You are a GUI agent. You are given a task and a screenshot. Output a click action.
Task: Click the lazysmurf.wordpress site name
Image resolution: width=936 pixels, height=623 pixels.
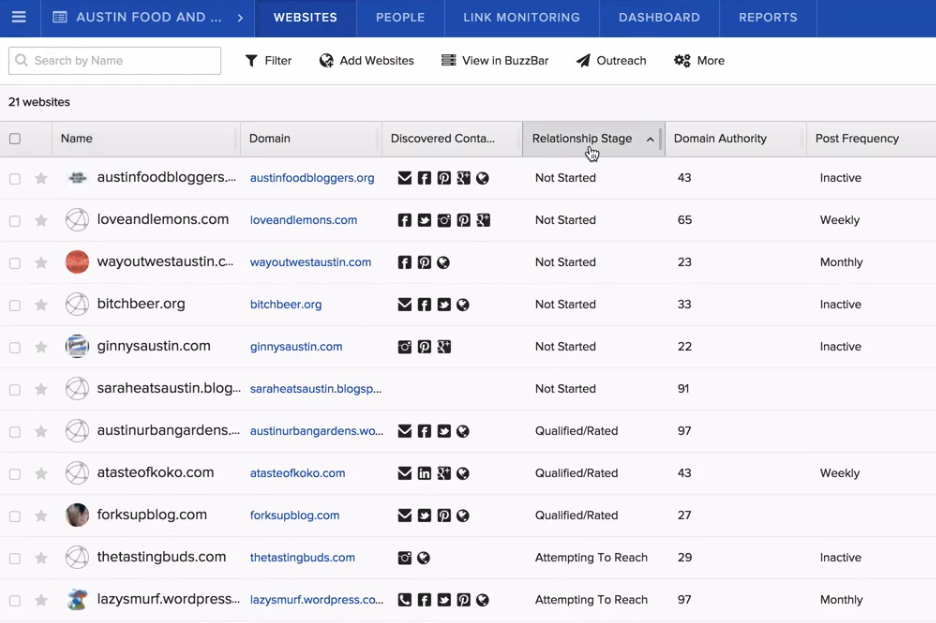pos(168,599)
